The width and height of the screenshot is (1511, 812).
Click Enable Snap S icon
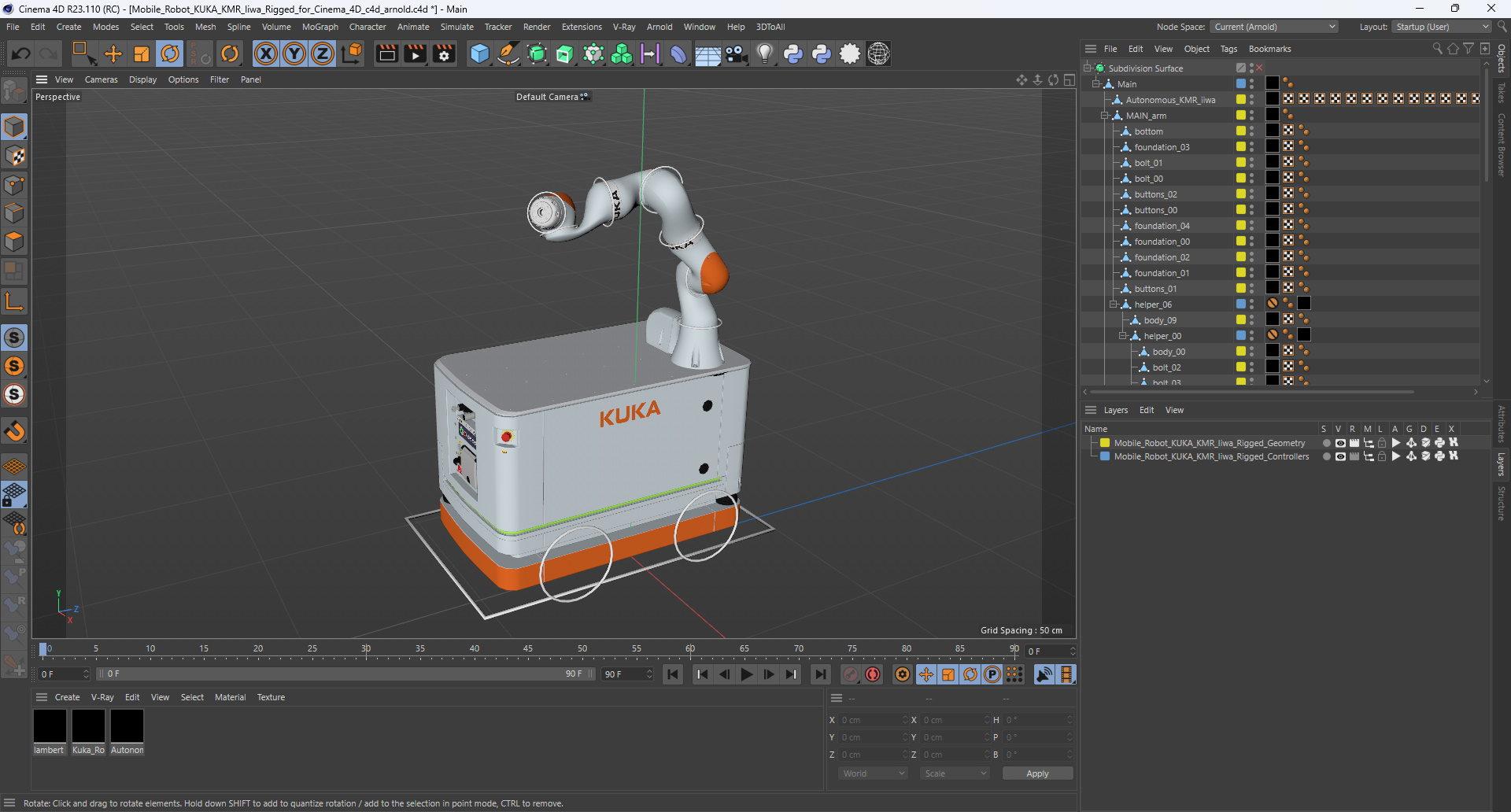coord(14,338)
